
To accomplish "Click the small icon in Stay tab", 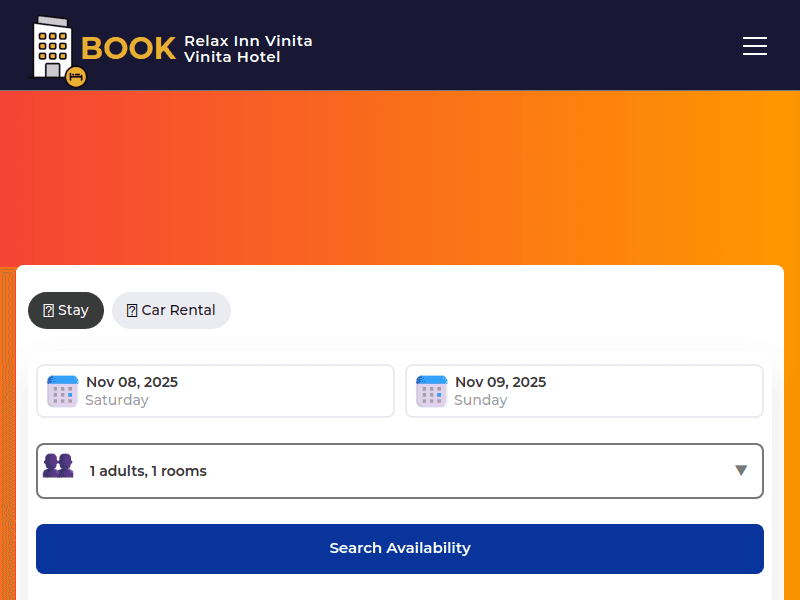I will (x=48, y=311).
